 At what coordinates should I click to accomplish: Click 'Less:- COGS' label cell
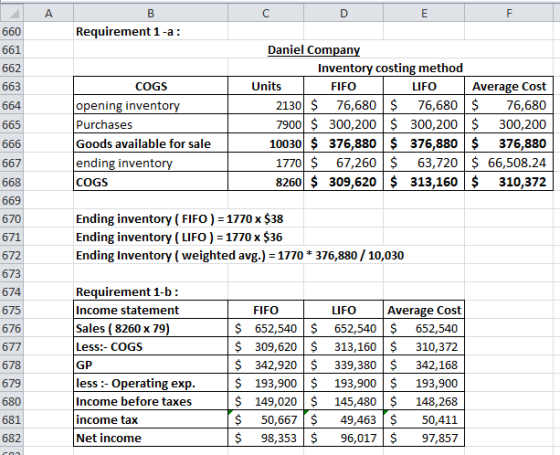(x=151, y=346)
